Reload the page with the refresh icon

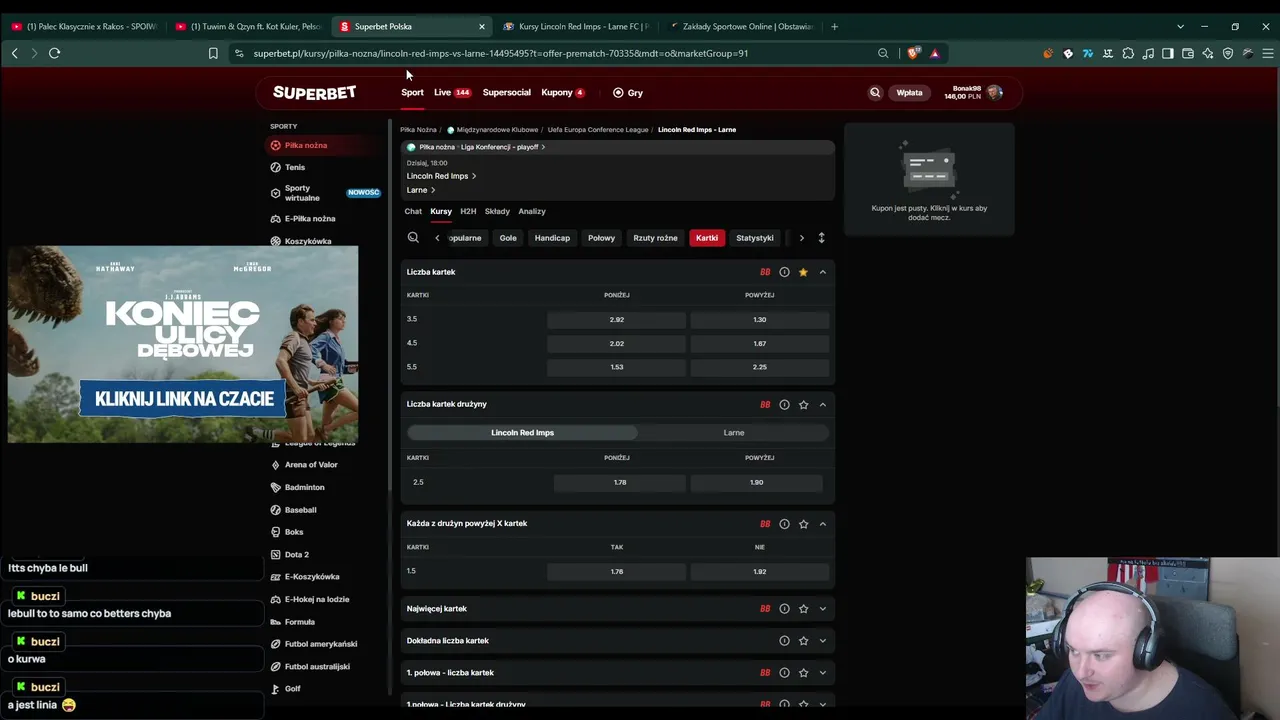[x=55, y=53]
